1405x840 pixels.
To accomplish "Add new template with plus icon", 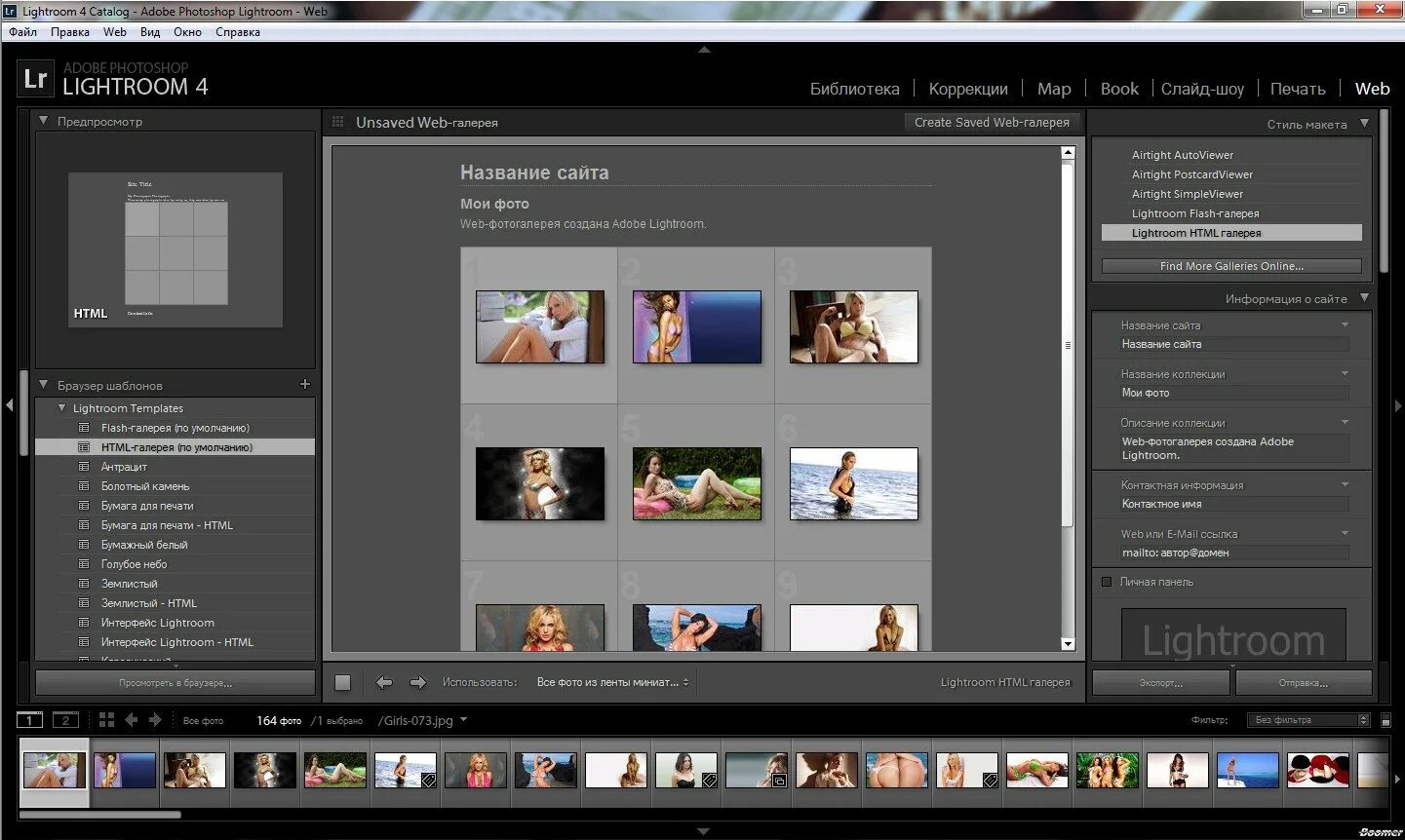I will coord(304,385).
